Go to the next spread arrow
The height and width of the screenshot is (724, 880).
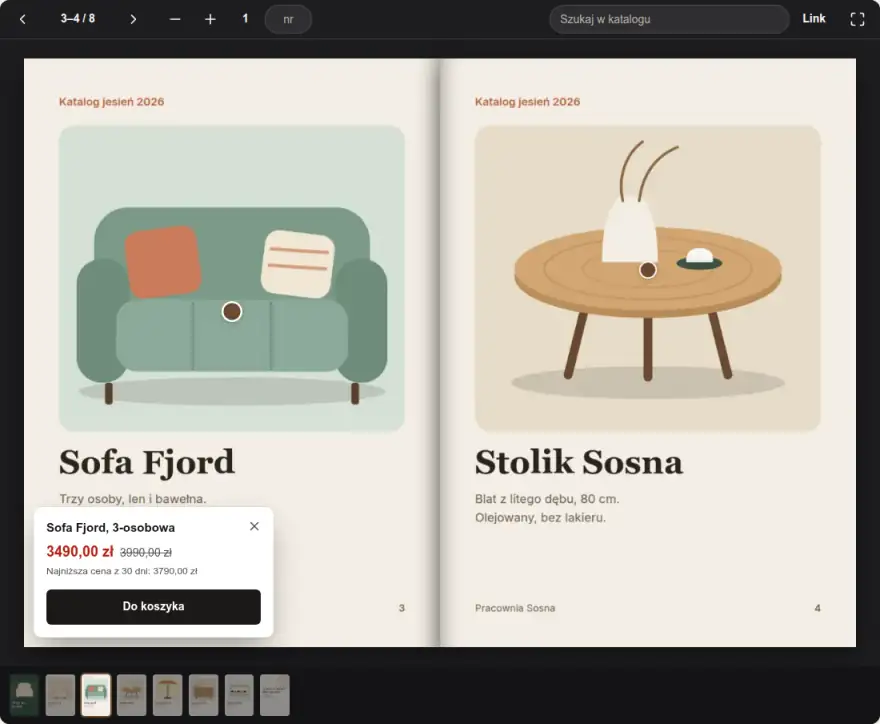tap(133, 19)
